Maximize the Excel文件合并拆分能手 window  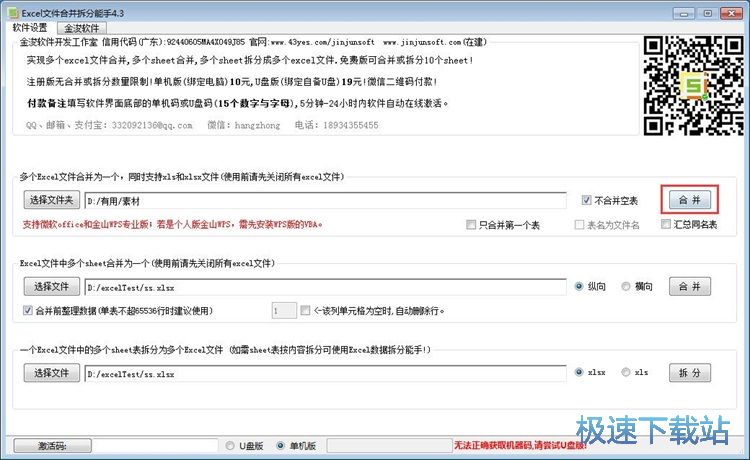point(707,13)
